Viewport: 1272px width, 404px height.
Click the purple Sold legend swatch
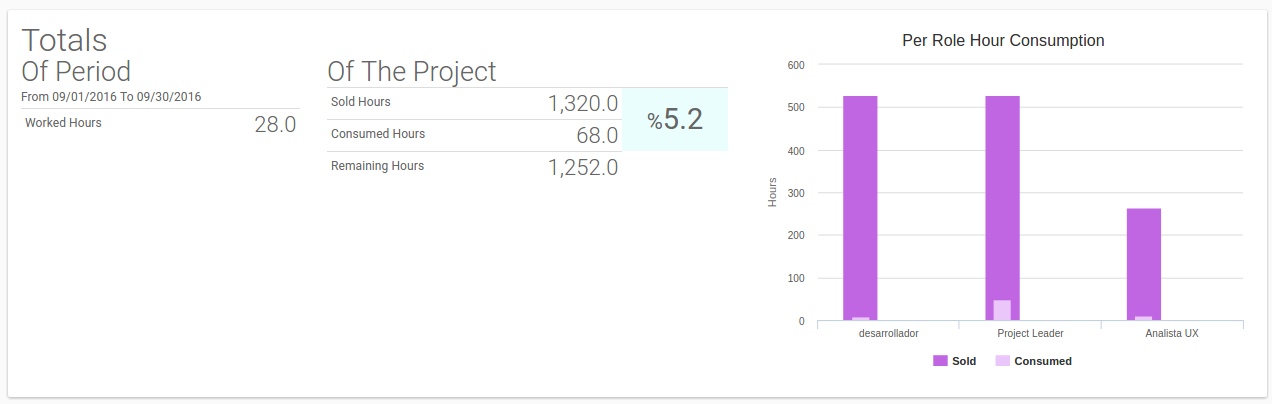coord(940,361)
